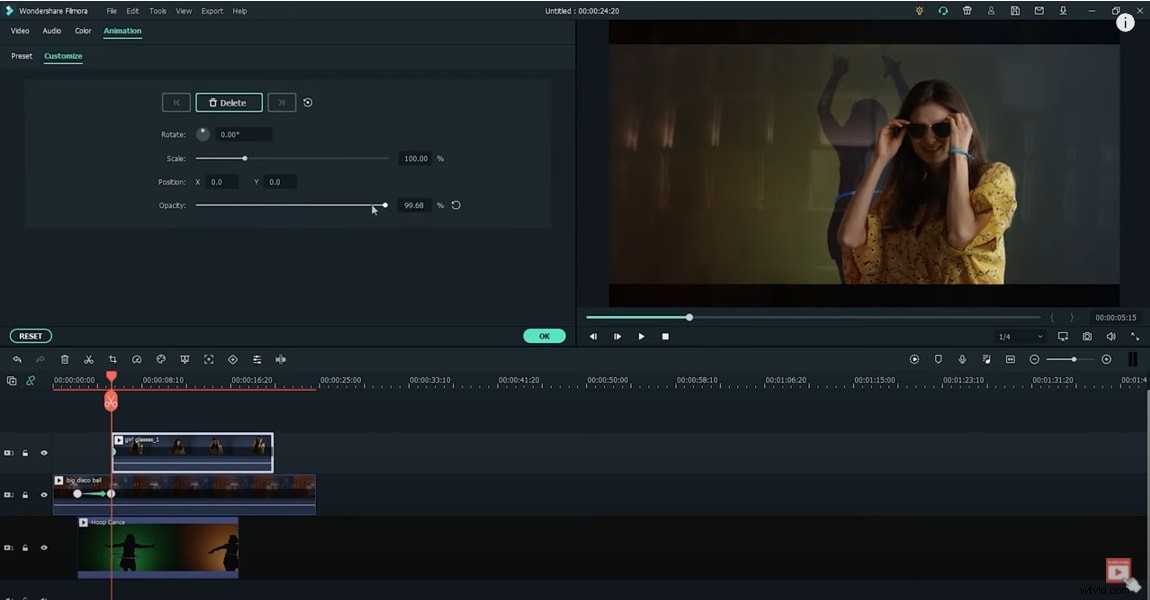This screenshot has height=600, width=1150.
Task: Open the Audio Mixer icon
Action: 257,359
